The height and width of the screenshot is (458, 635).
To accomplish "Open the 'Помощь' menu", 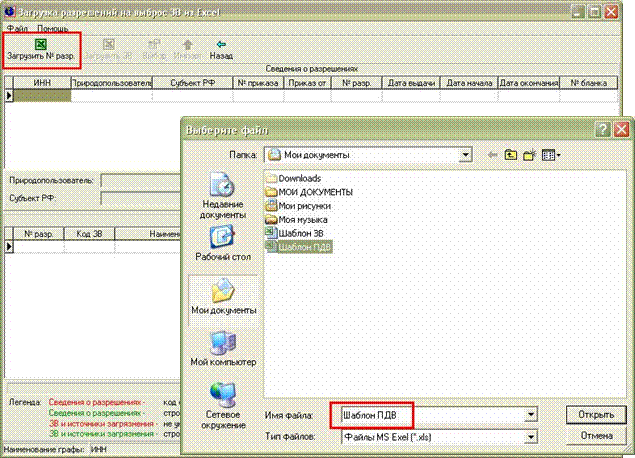I will pos(53,28).
